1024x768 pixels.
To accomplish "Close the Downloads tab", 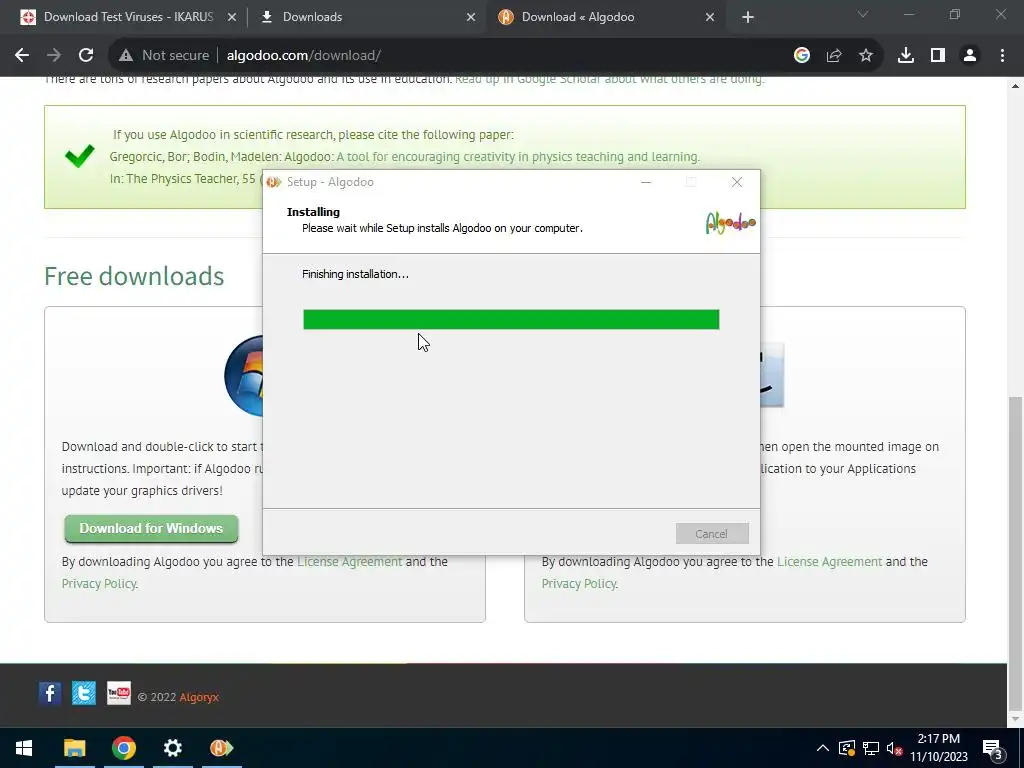I will 471,18.
